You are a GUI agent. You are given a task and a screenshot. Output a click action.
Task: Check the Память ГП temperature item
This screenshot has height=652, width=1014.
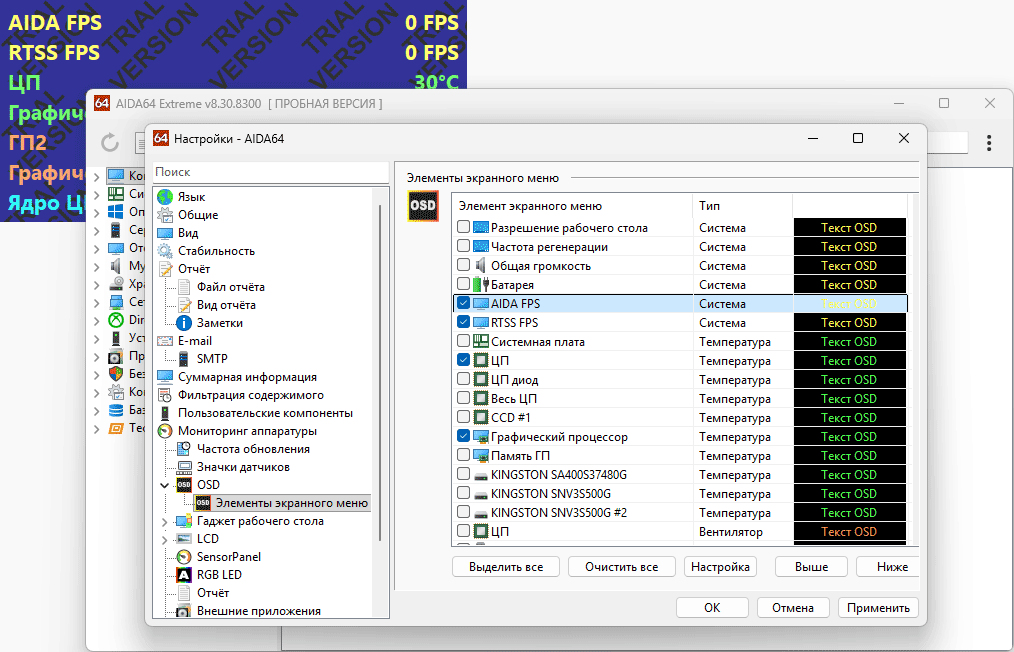tap(461, 455)
